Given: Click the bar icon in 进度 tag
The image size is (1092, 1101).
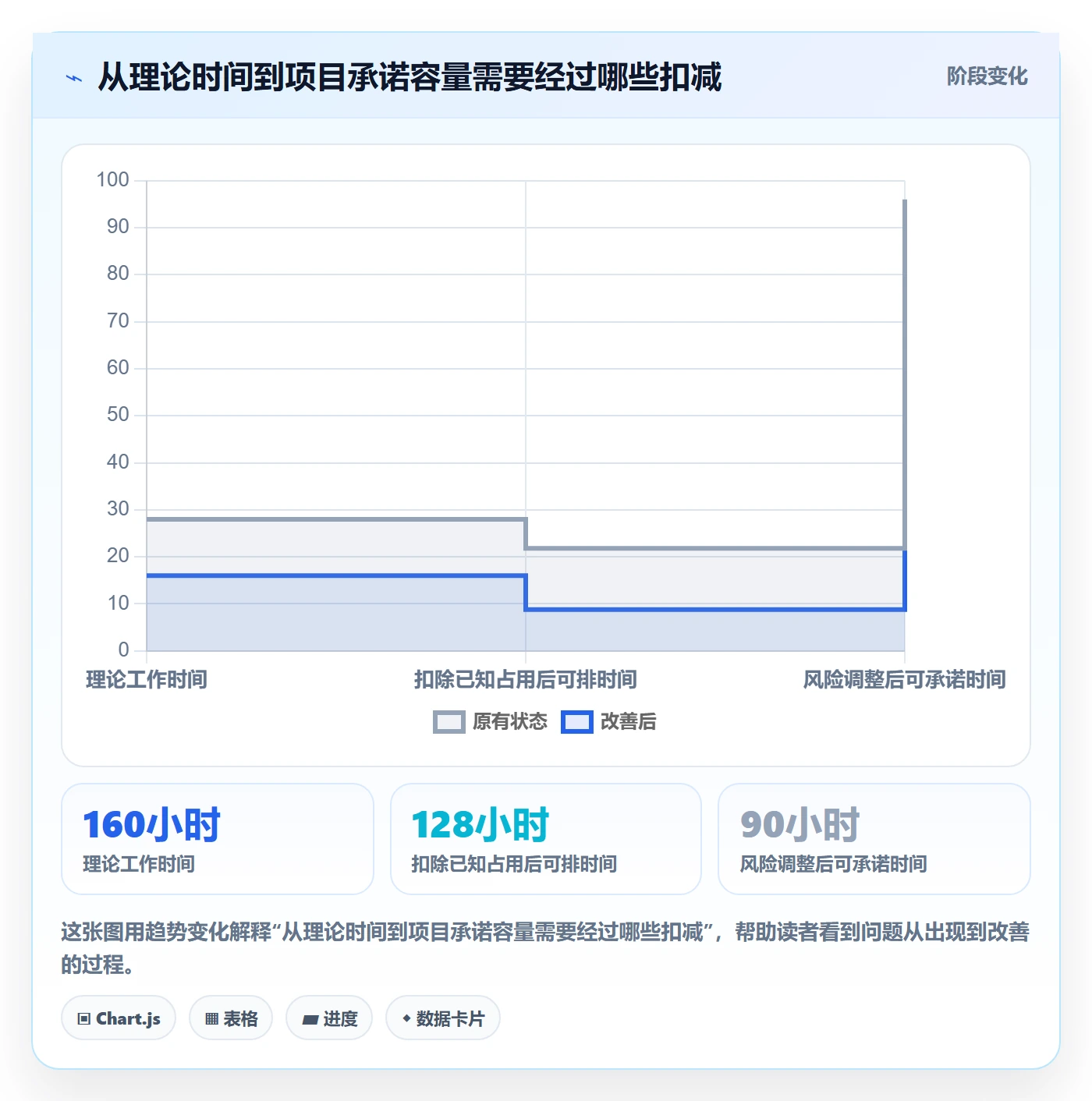Looking at the screenshot, I should [x=310, y=1019].
